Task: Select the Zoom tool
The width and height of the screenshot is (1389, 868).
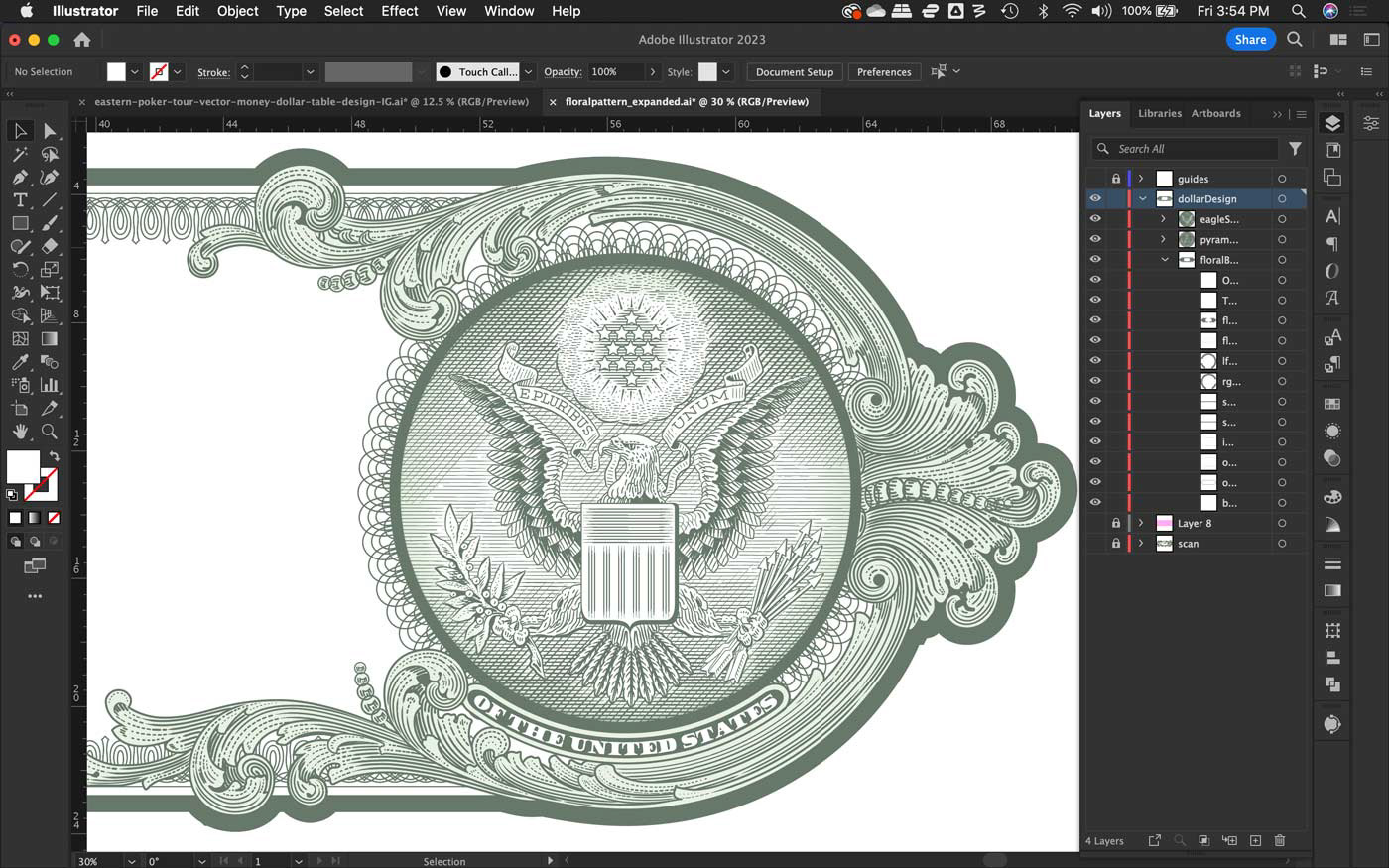Action: (x=50, y=432)
